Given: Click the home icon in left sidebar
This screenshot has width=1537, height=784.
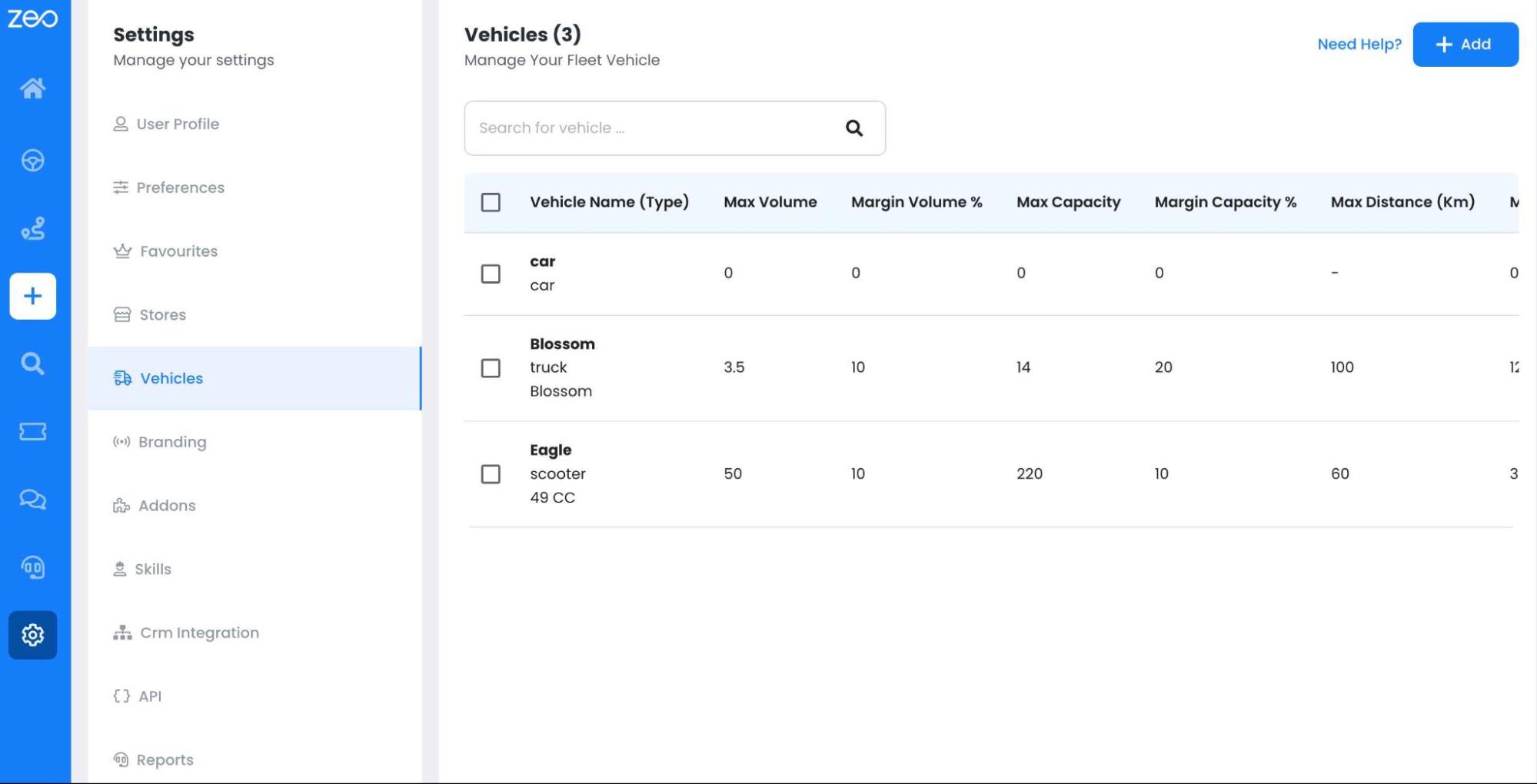Looking at the screenshot, I should [x=32, y=88].
